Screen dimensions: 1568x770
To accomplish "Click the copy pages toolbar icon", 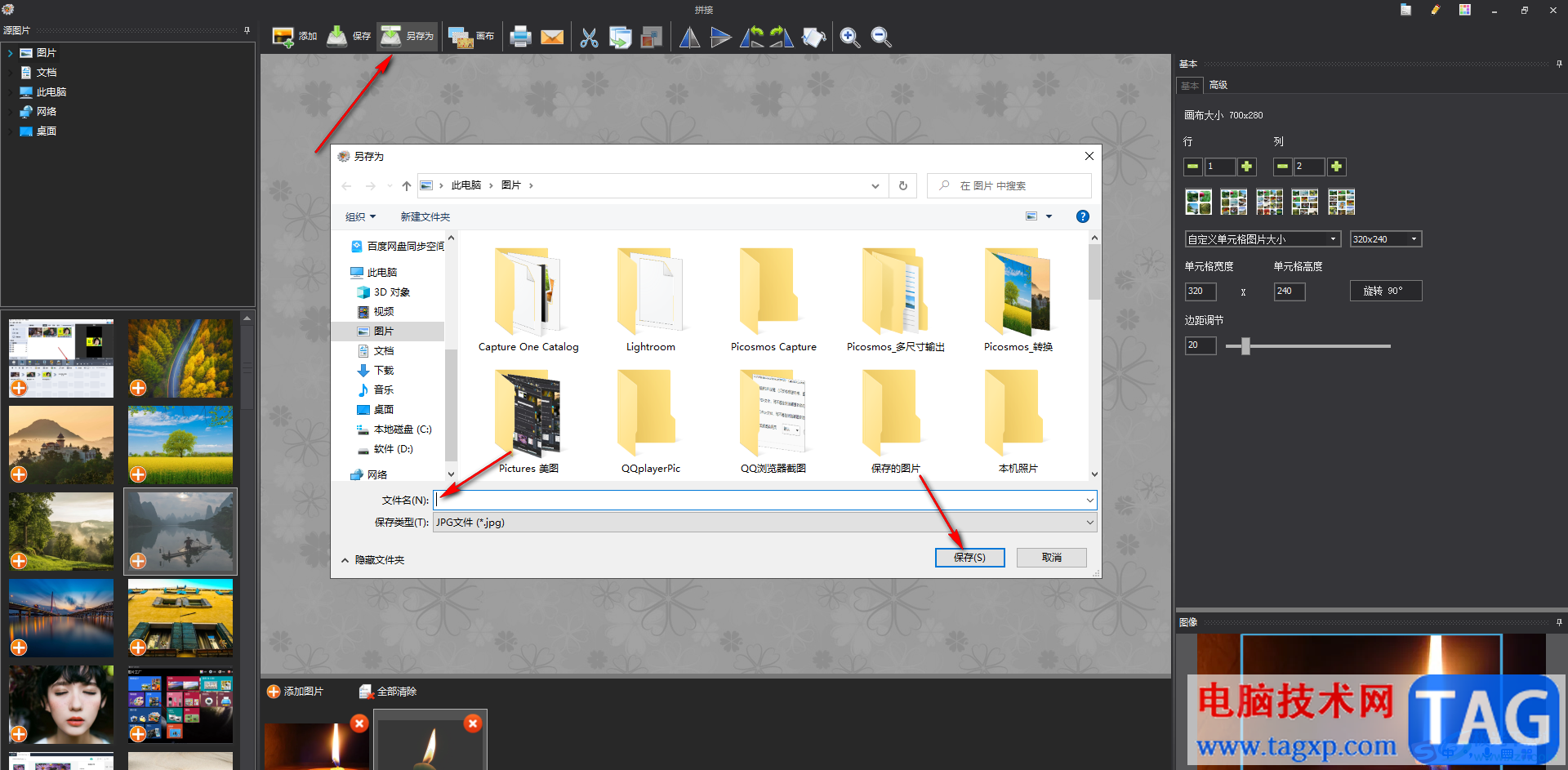I will [x=621, y=38].
